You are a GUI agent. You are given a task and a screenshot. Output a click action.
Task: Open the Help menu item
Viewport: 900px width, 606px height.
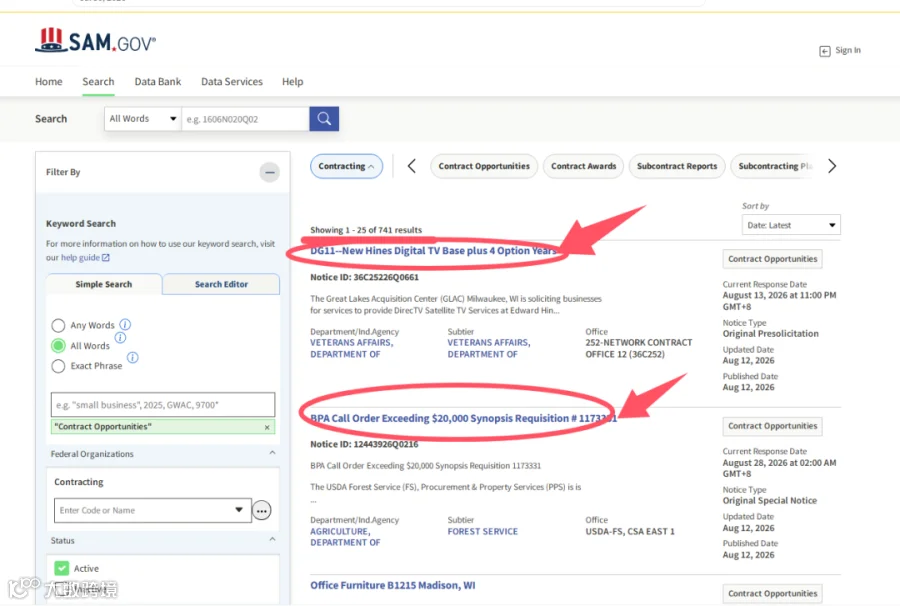(x=292, y=81)
